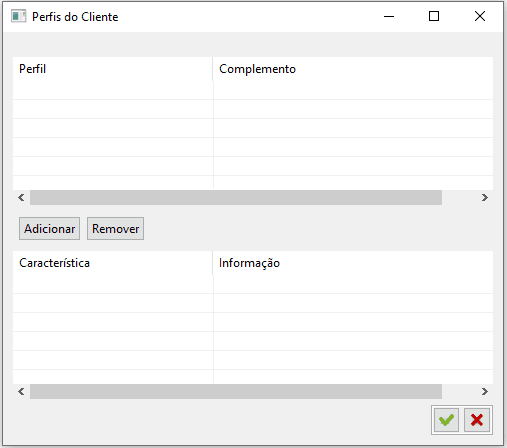Select first empty row under Perfil
Viewport: 507px width, 448px height.
[113, 90]
